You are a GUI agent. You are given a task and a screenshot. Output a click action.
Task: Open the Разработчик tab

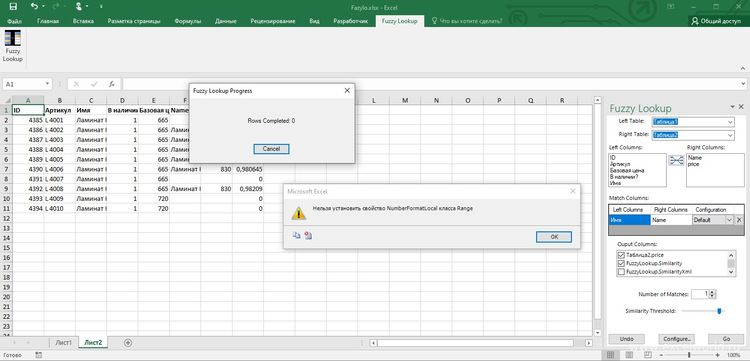tap(351, 21)
